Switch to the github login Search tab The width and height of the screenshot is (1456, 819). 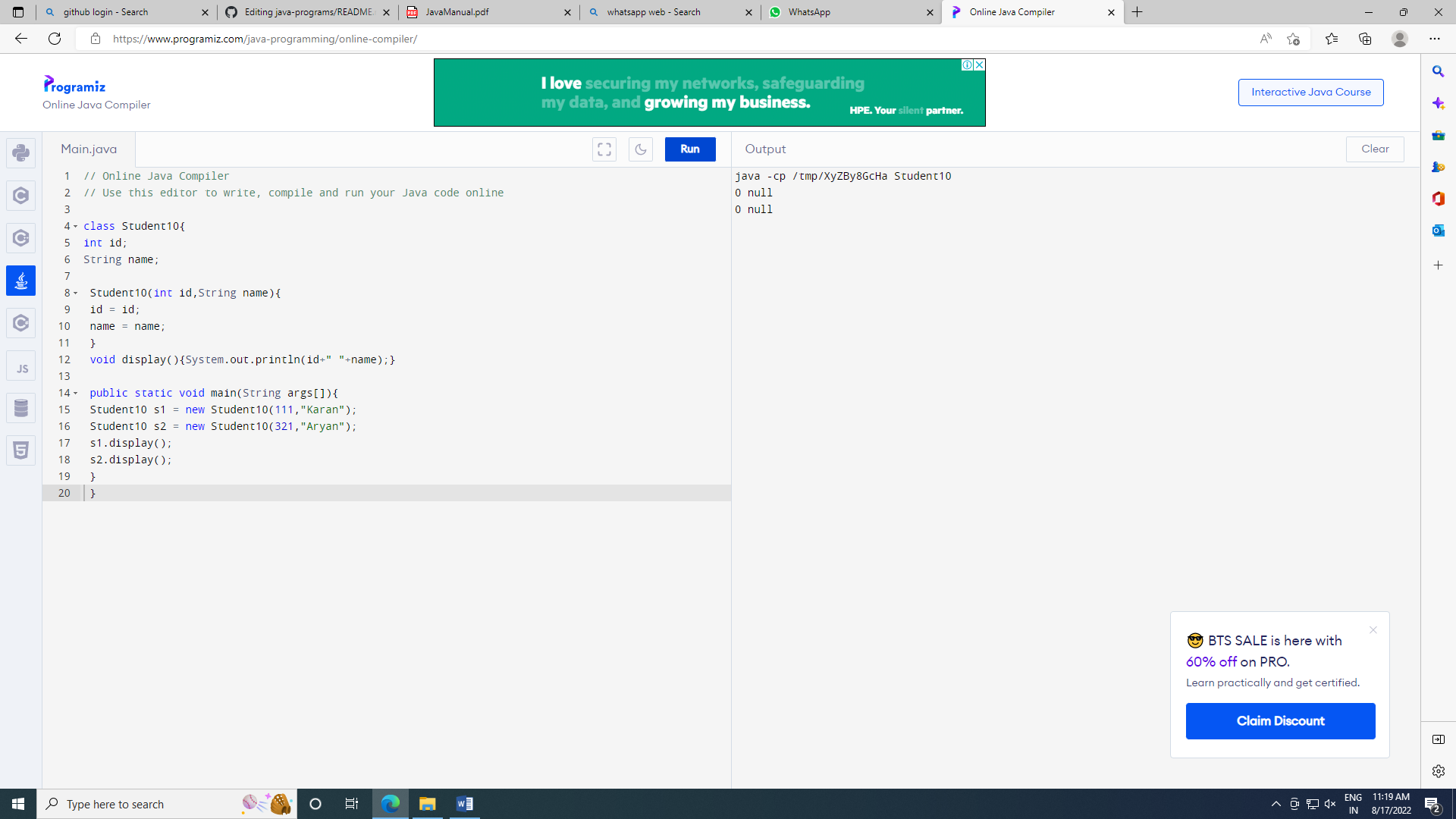125,12
